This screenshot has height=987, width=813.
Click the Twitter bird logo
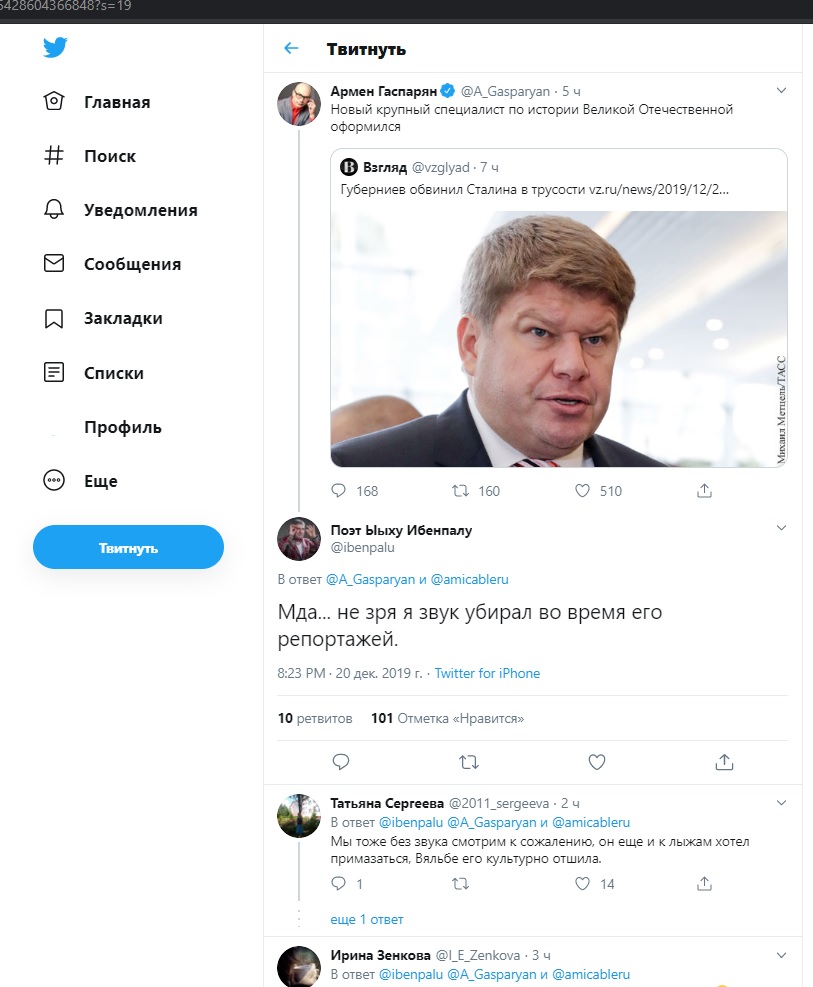(x=55, y=48)
